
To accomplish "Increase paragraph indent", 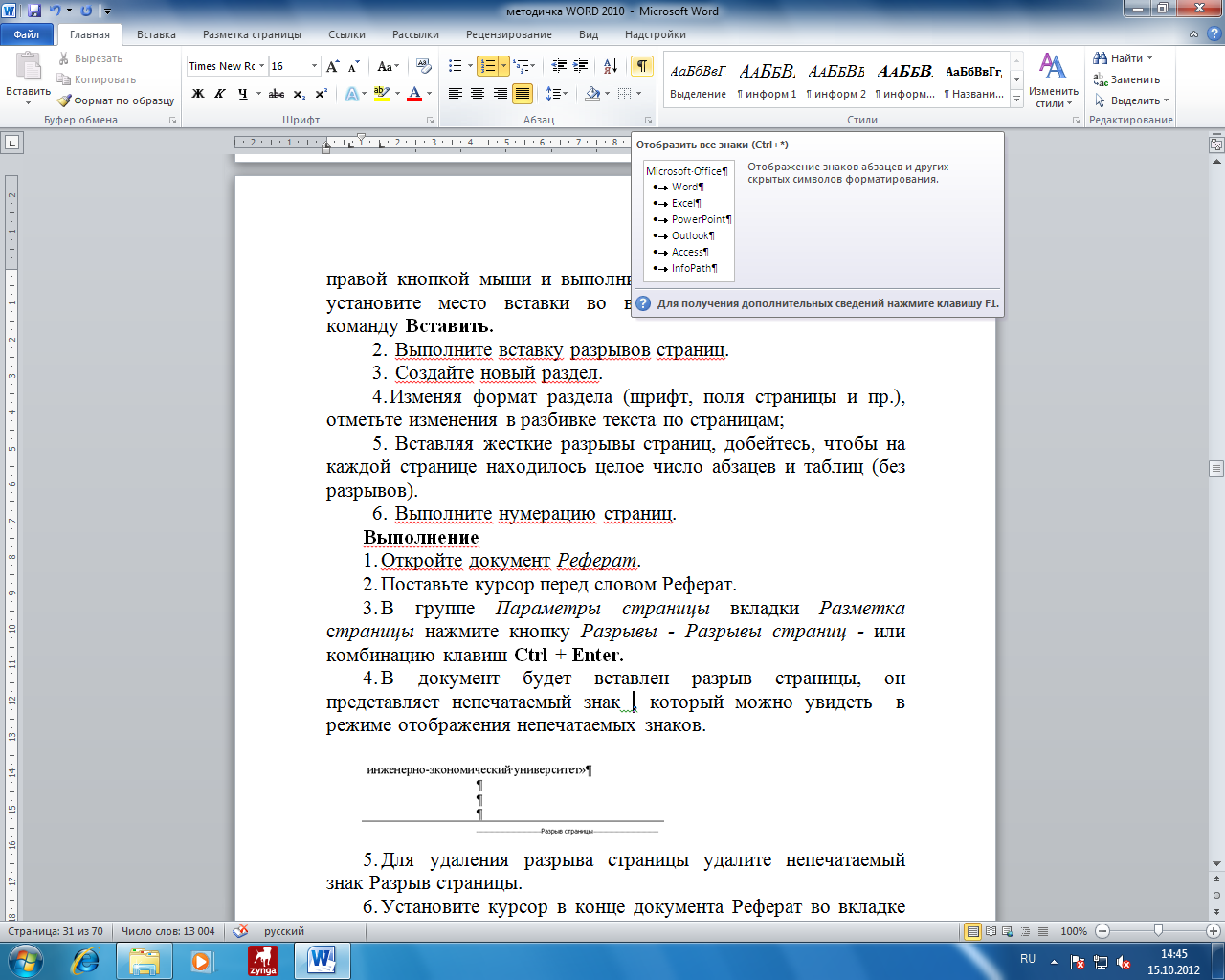I will [x=581, y=66].
